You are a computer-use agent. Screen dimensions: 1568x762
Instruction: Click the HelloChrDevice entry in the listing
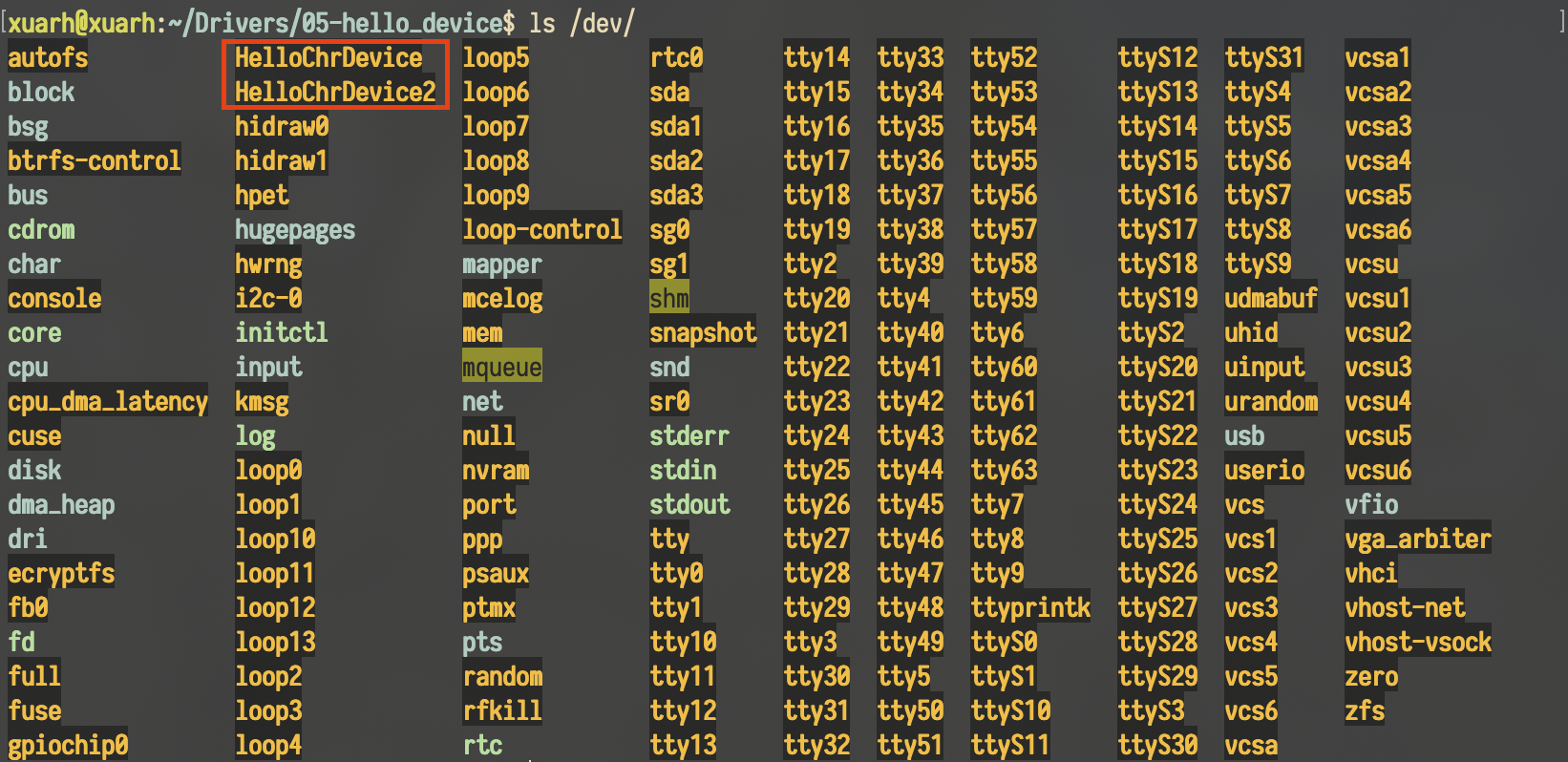328,58
